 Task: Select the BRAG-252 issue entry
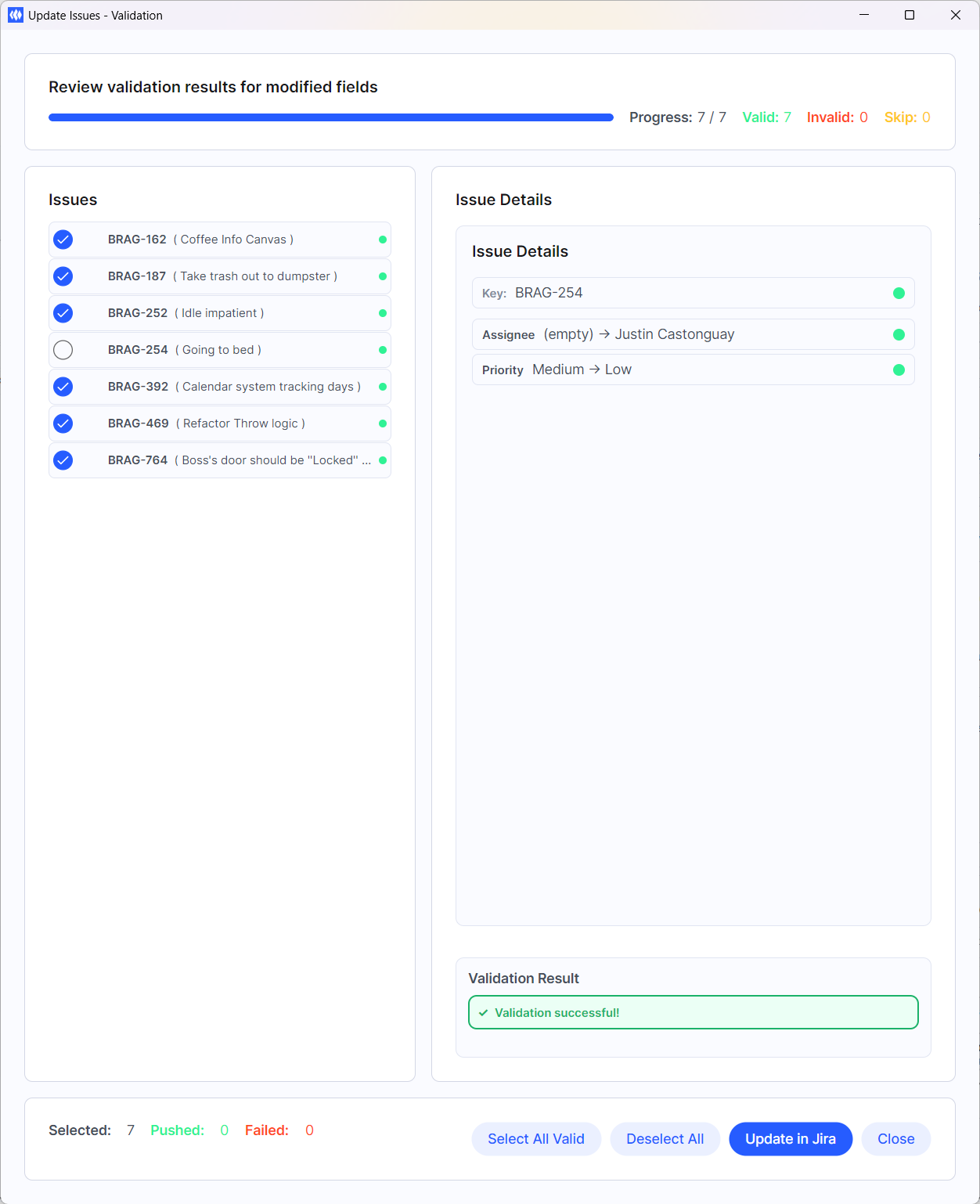click(x=219, y=313)
